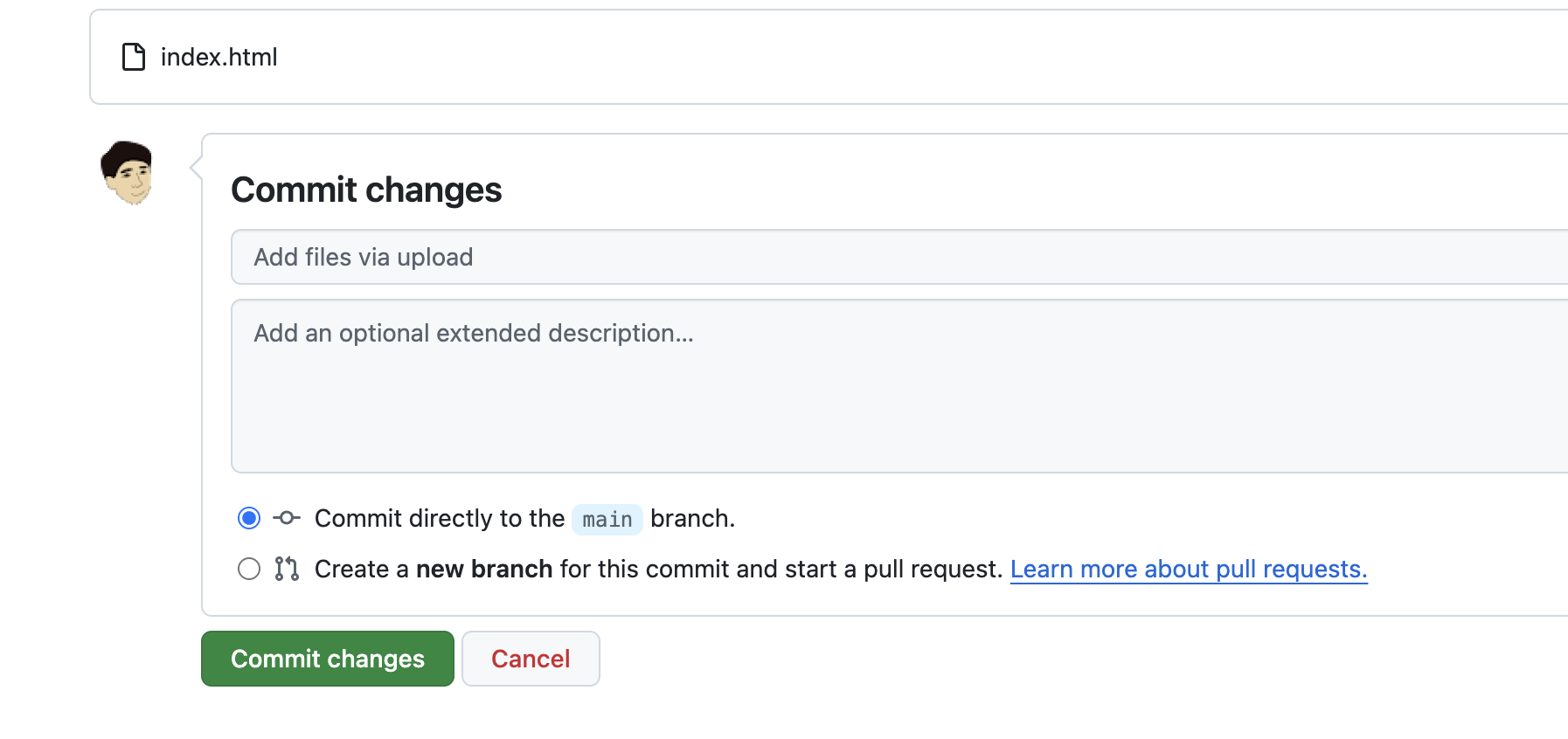The image size is (1568, 739).
Task: Click the 'new branch' bold text label
Action: pyautogui.click(x=484, y=569)
